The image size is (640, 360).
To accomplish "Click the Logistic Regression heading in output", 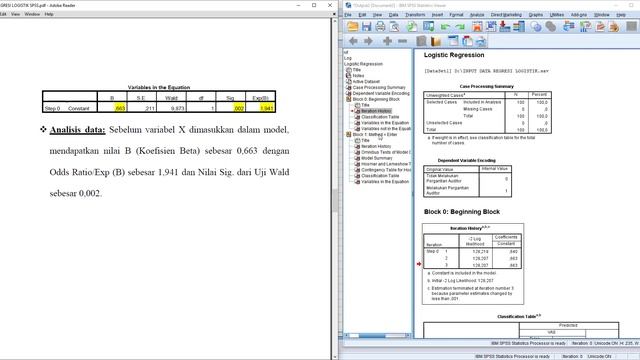I will pos(454,55).
